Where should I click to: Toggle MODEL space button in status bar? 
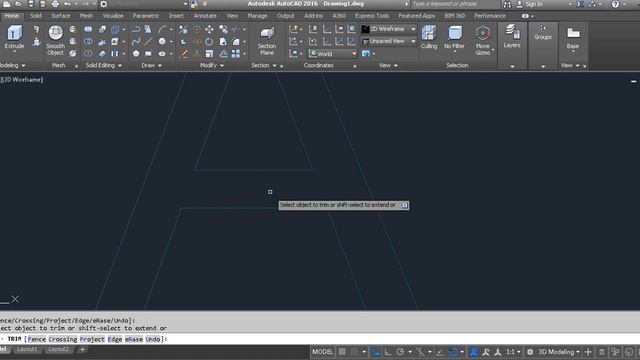click(x=322, y=351)
